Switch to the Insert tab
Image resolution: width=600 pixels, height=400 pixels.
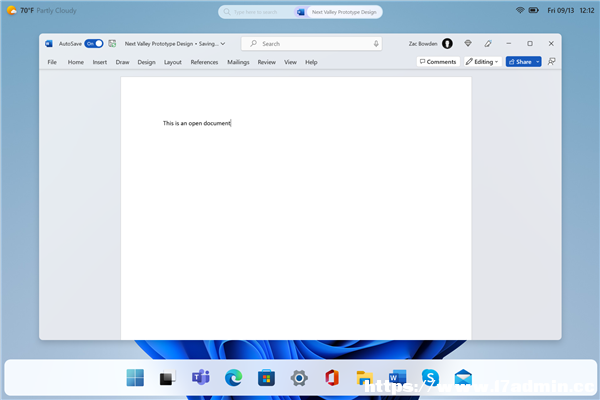(100, 62)
